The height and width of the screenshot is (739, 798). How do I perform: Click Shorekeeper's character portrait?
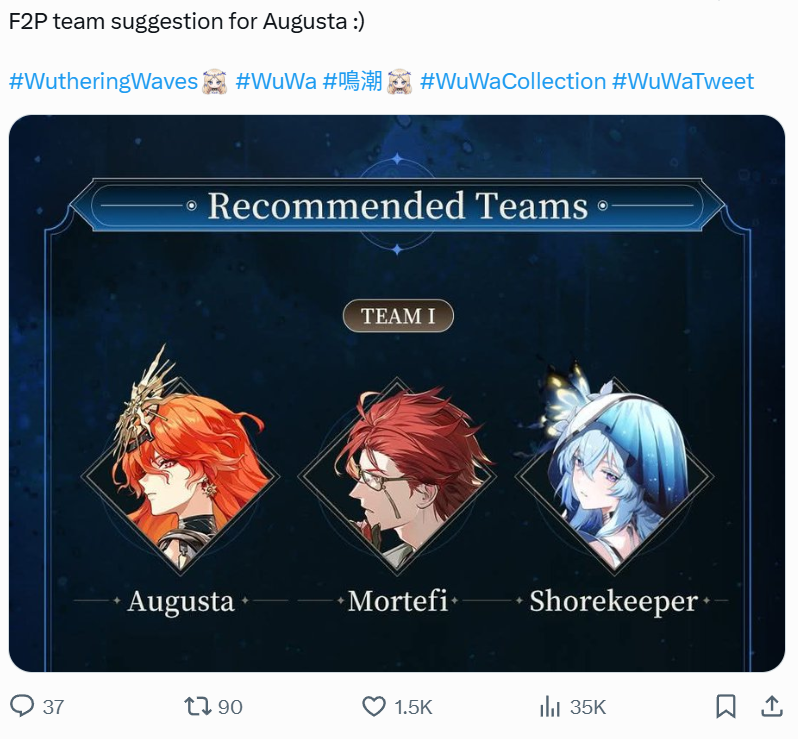tap(614, 477)
